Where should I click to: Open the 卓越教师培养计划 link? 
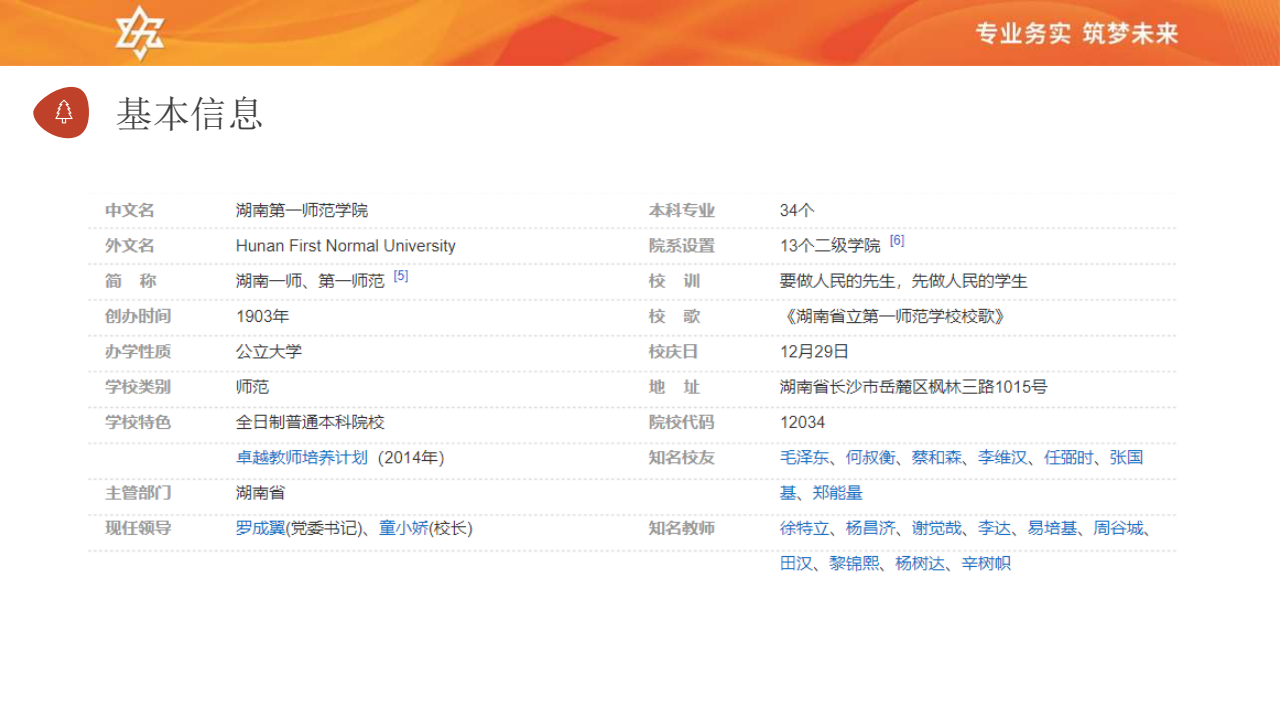(x=302, y=458)
